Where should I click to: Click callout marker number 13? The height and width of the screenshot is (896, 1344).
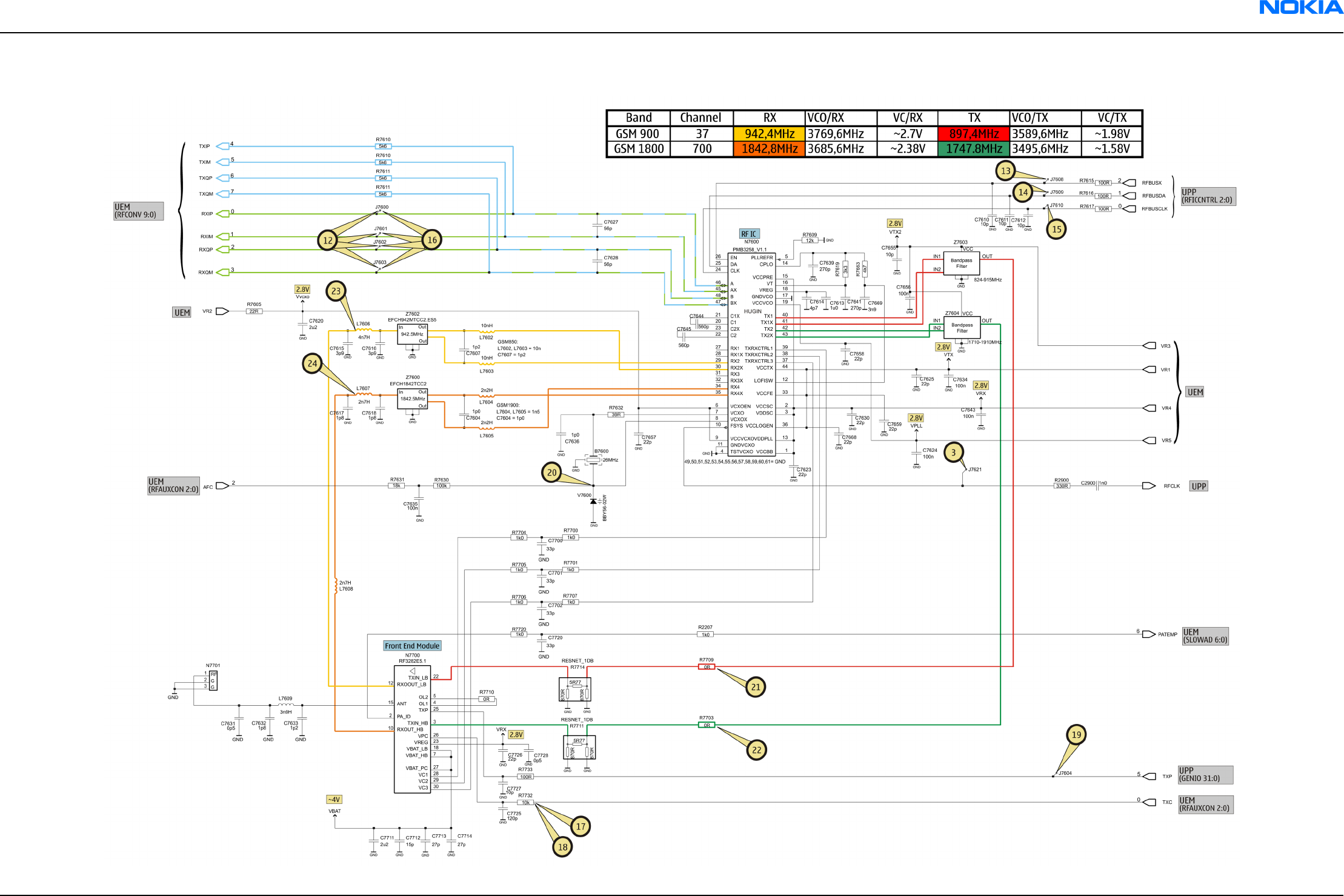pyautogui.click(x=1005, y=171)
